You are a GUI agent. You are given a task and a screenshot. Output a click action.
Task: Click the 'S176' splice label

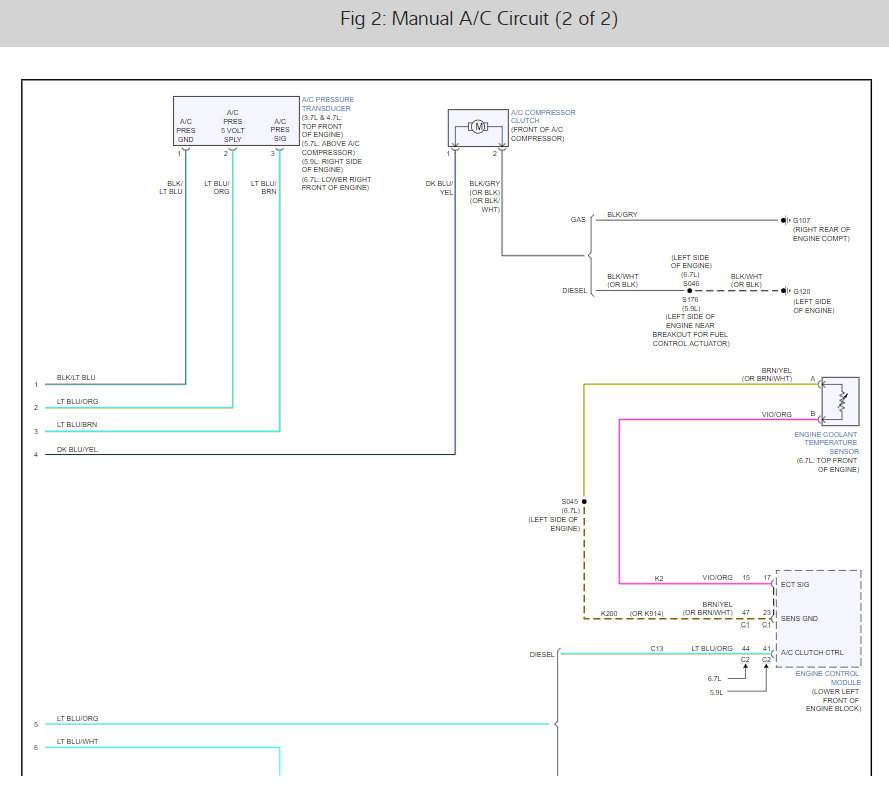(x=690, y=299)
